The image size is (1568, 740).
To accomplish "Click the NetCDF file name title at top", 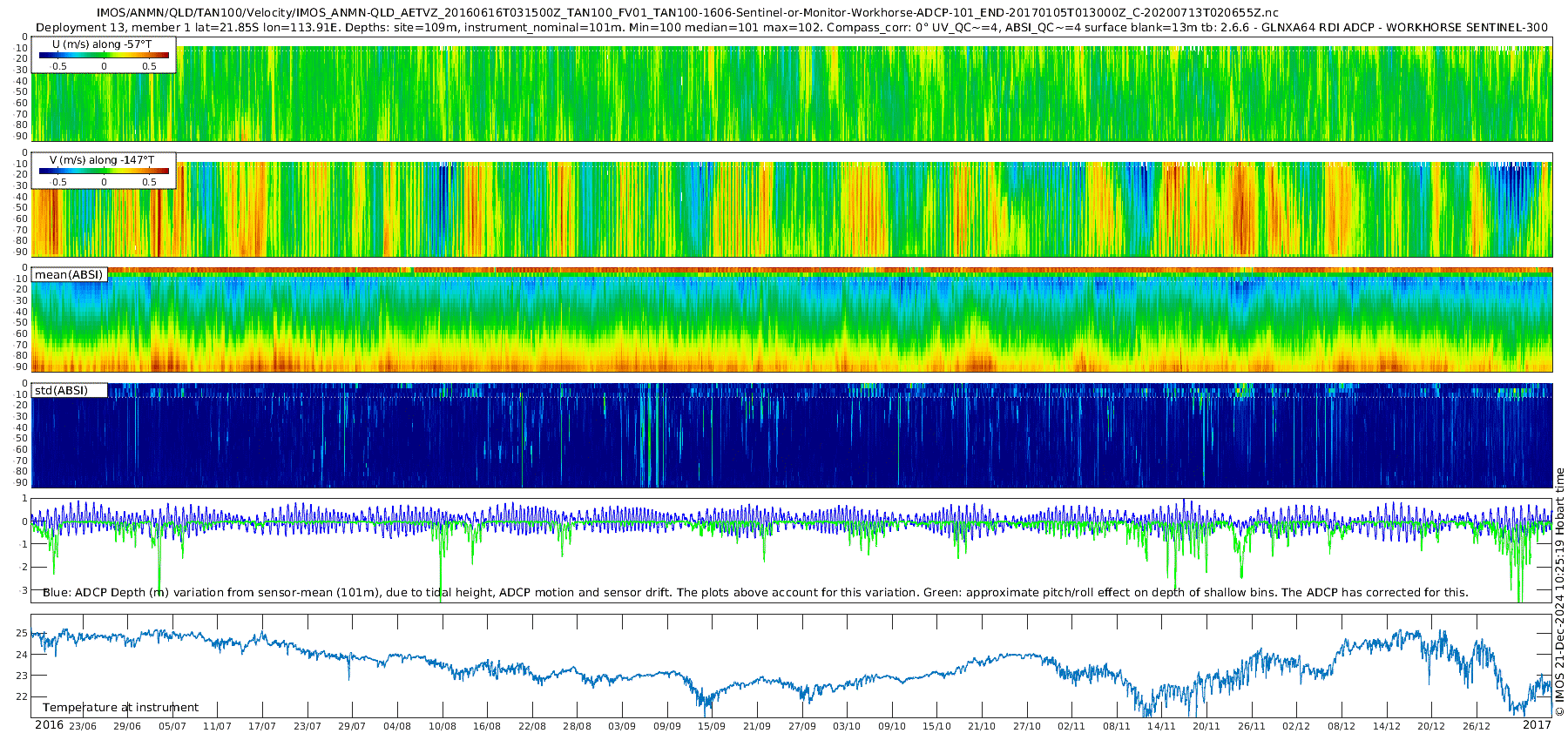I will click(687, 12).
